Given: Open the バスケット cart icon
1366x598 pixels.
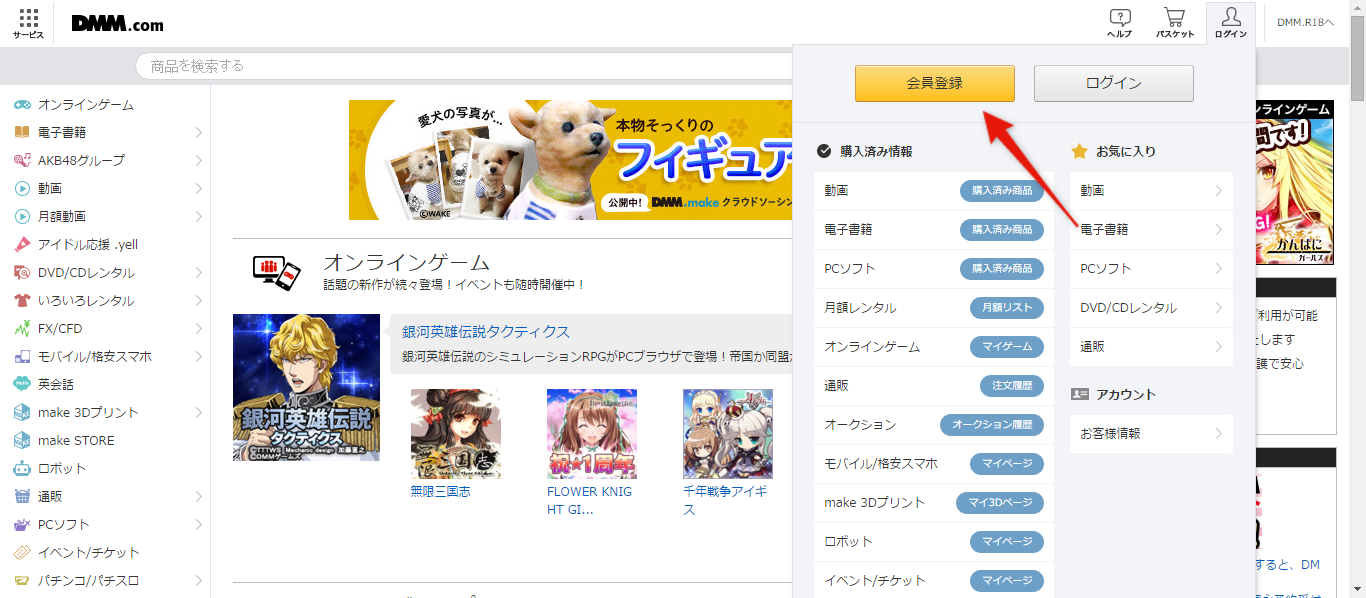Looking at the screenshot, I should pyautogui.click(x=1175, y=17).
